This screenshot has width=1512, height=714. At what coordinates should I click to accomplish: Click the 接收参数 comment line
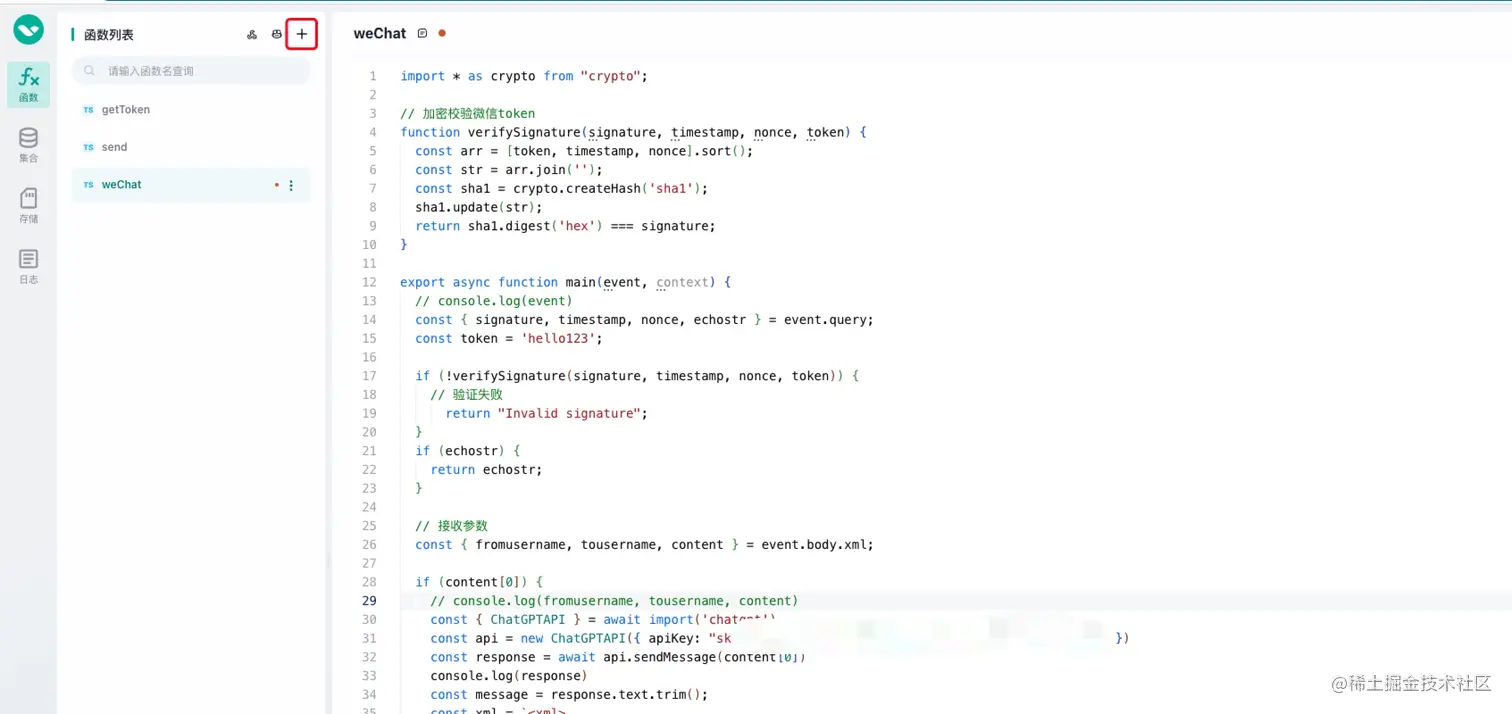coord(452,526)
